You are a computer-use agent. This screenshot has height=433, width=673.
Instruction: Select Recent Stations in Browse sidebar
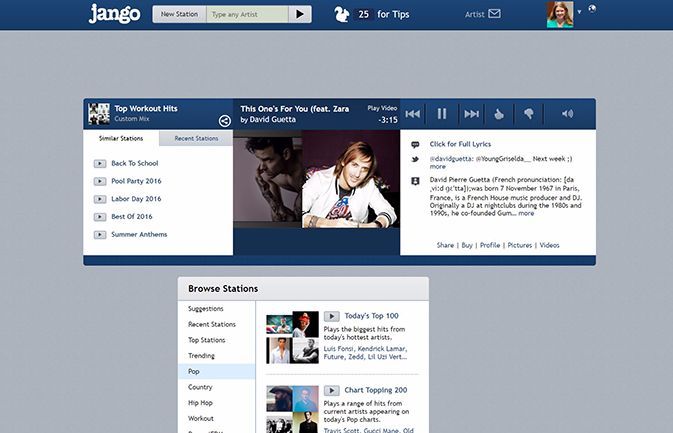coord(212,324)
